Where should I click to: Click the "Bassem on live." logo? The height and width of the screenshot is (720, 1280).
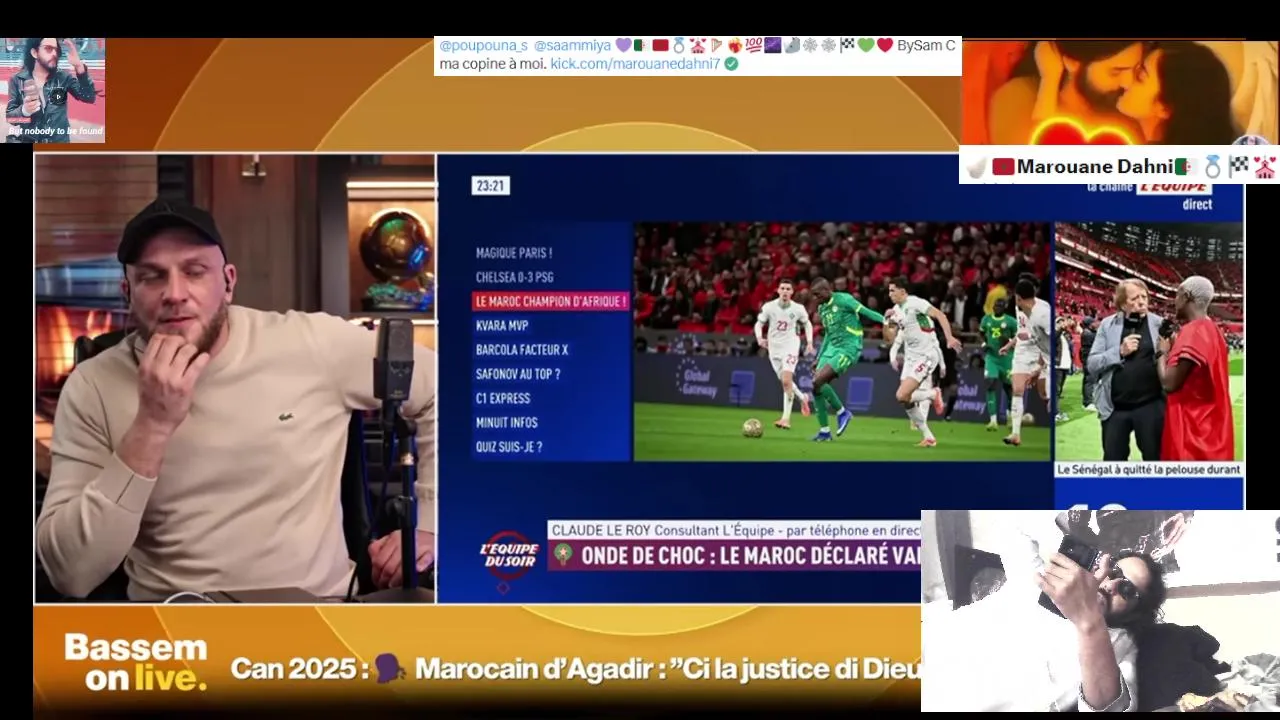click(x=136, y=662)
